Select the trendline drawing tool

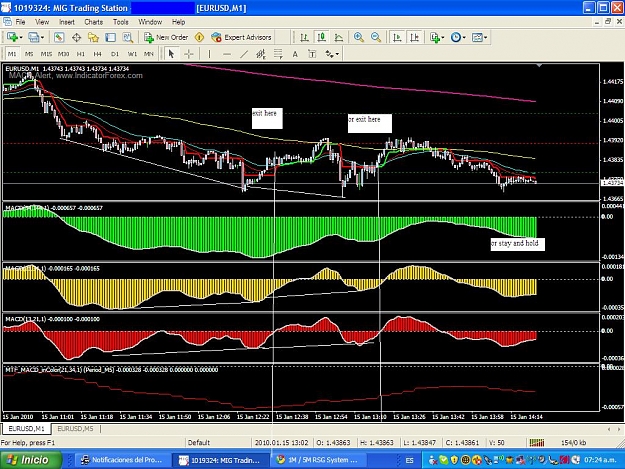pyautogui.click(x=244, y=54)
